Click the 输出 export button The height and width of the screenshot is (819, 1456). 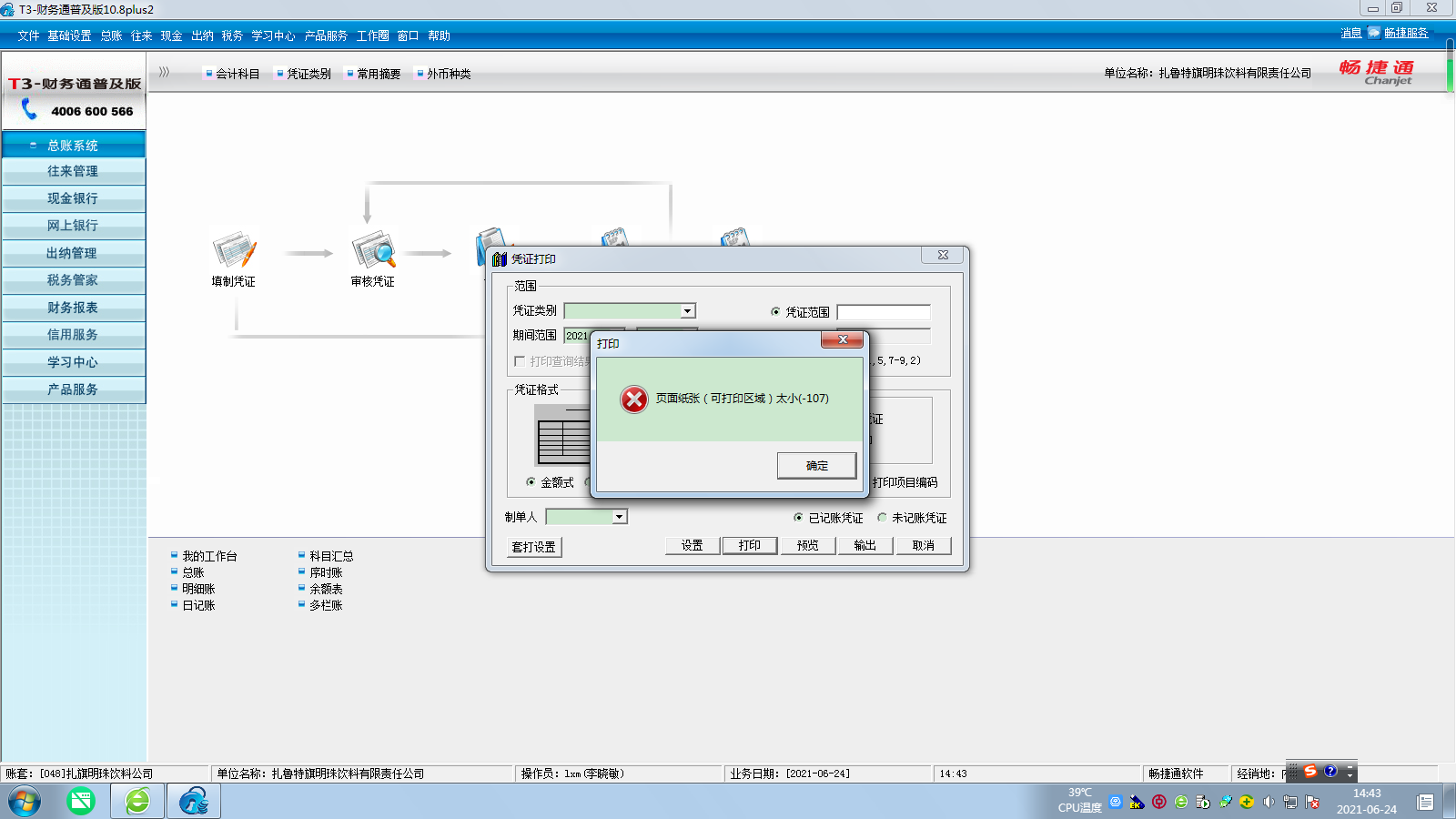[865, 545]
